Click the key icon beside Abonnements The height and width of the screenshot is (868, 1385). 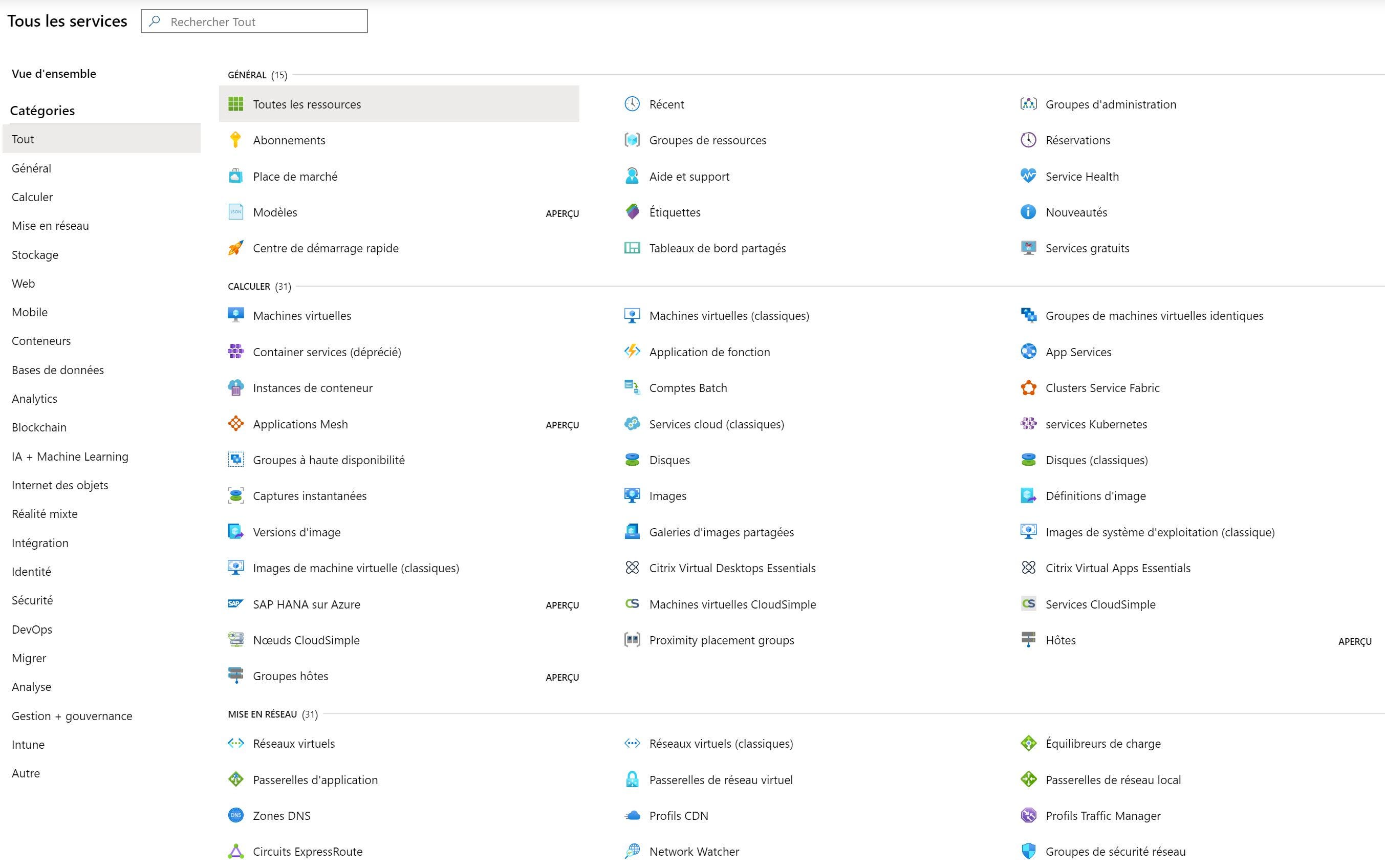click(235, 140)
